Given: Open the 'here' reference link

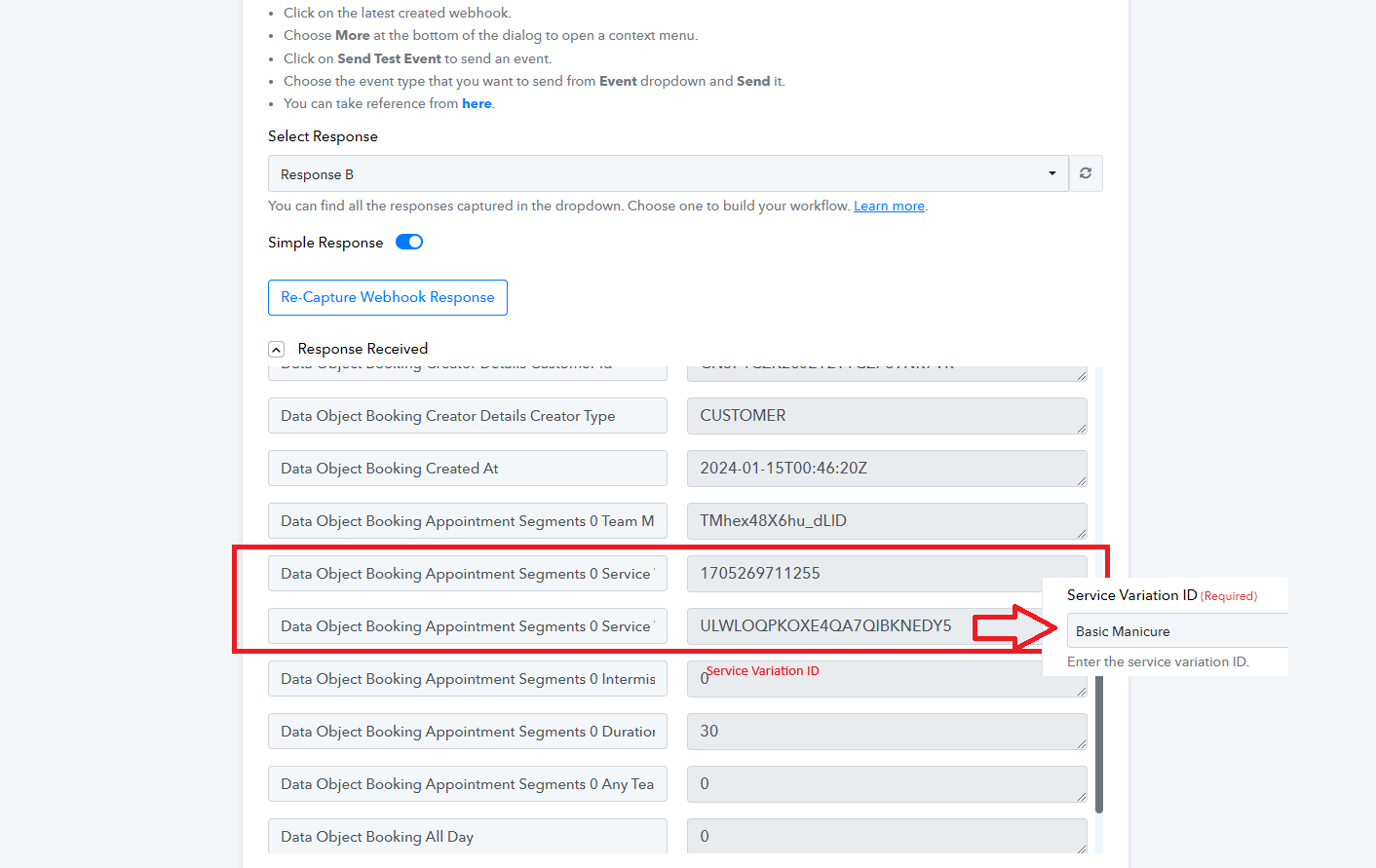Looking at the screenshot, I should coord(477,103).
